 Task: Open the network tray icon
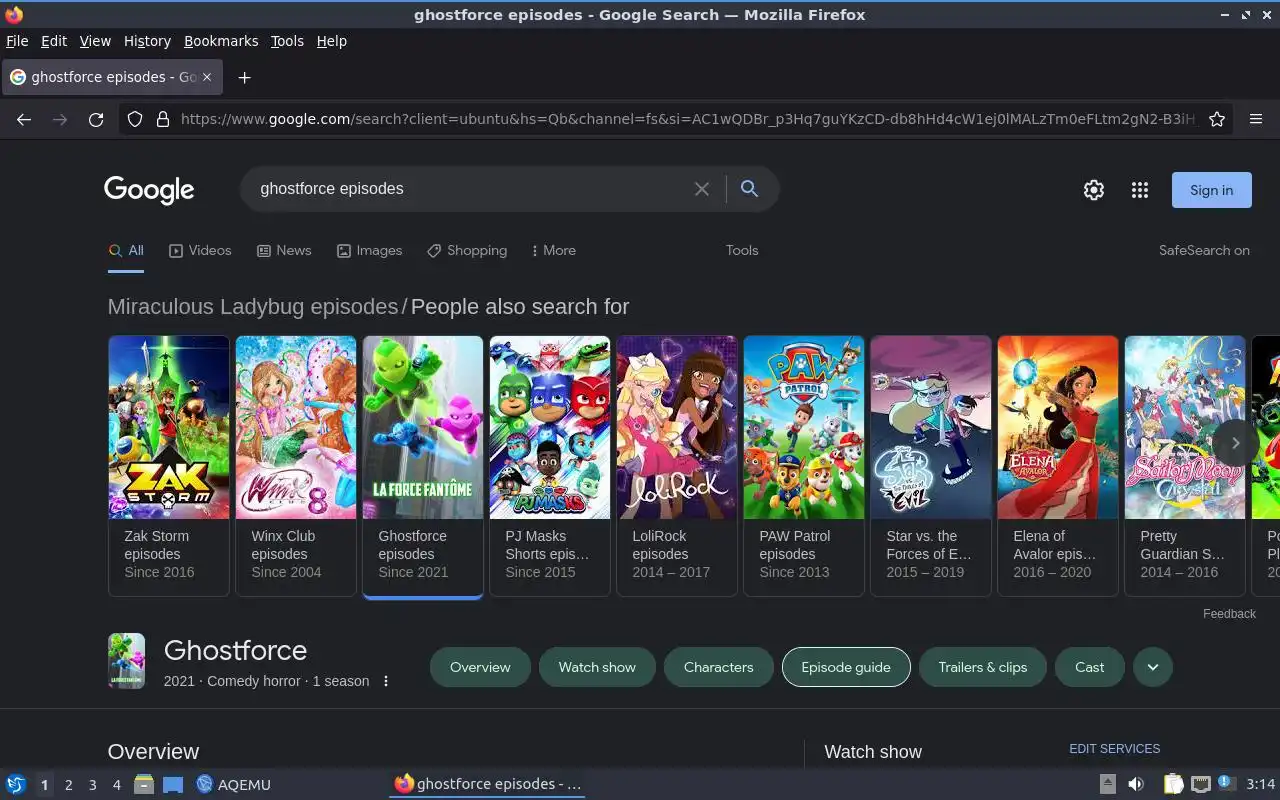1201,784
